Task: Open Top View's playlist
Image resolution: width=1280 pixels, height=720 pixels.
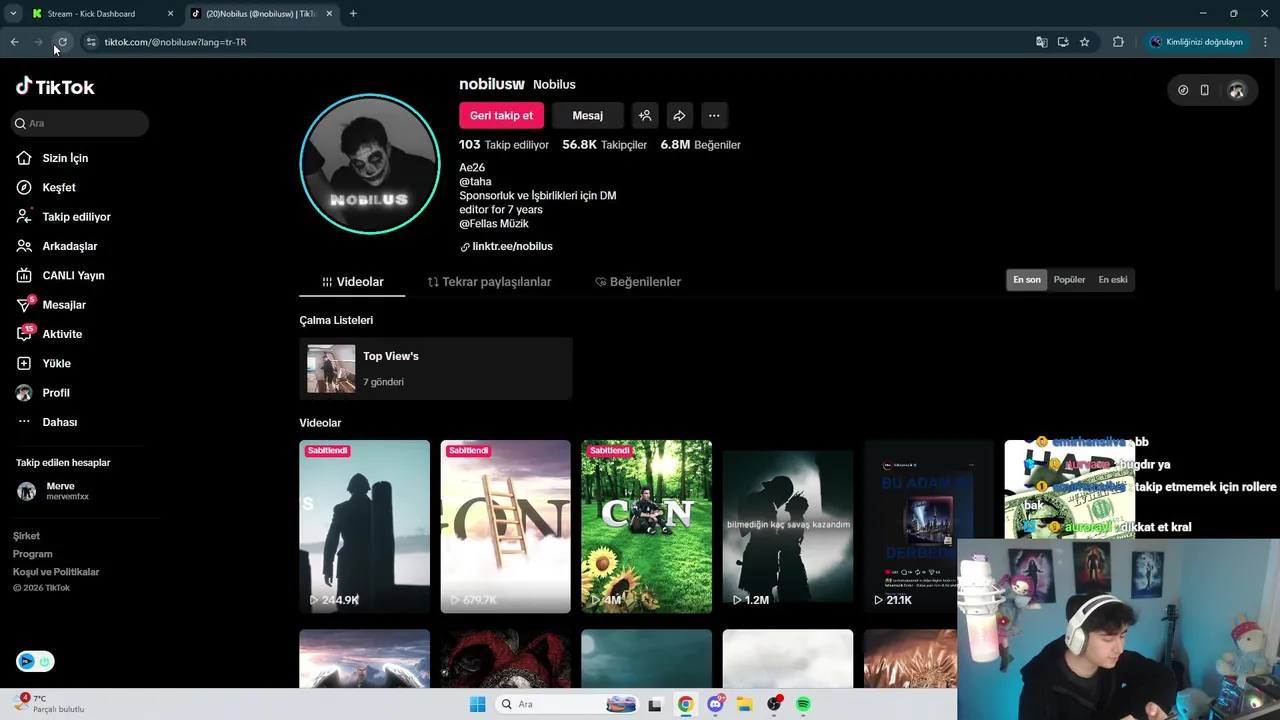Action: tap(435, 369)
